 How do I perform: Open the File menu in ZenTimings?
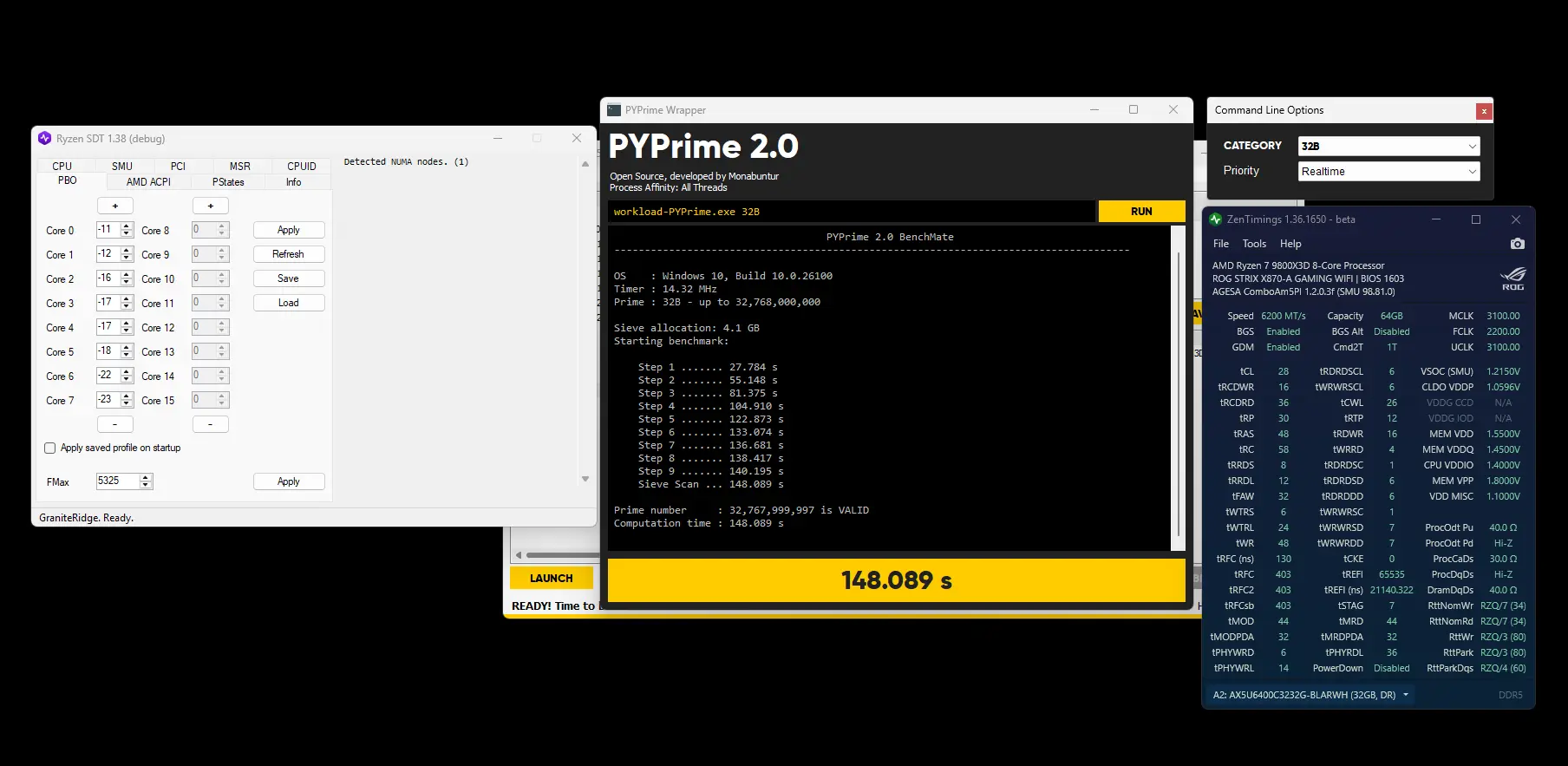coord(1221,244)
